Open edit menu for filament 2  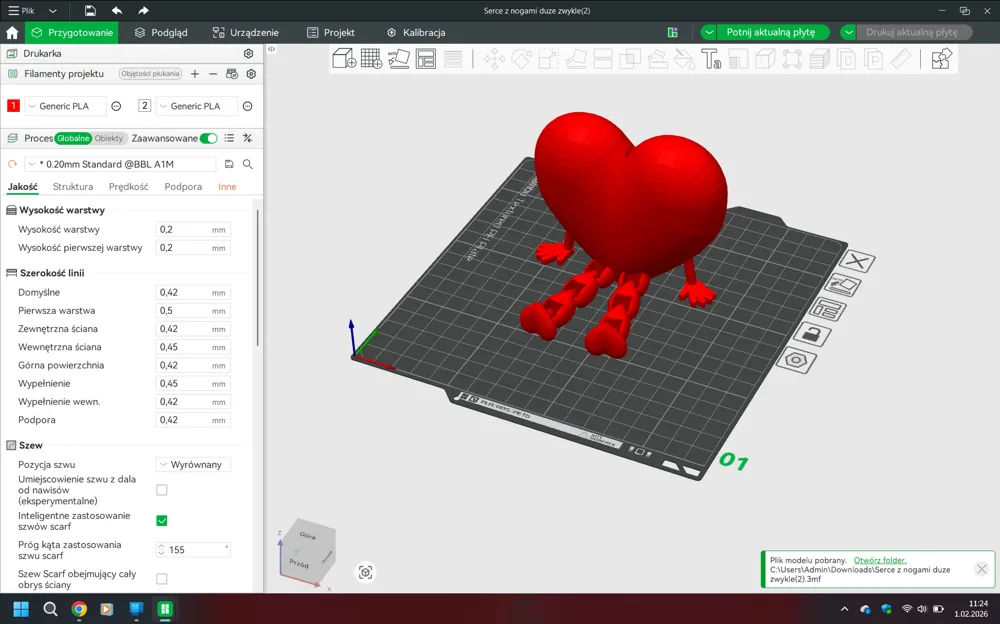click(247, 107)
